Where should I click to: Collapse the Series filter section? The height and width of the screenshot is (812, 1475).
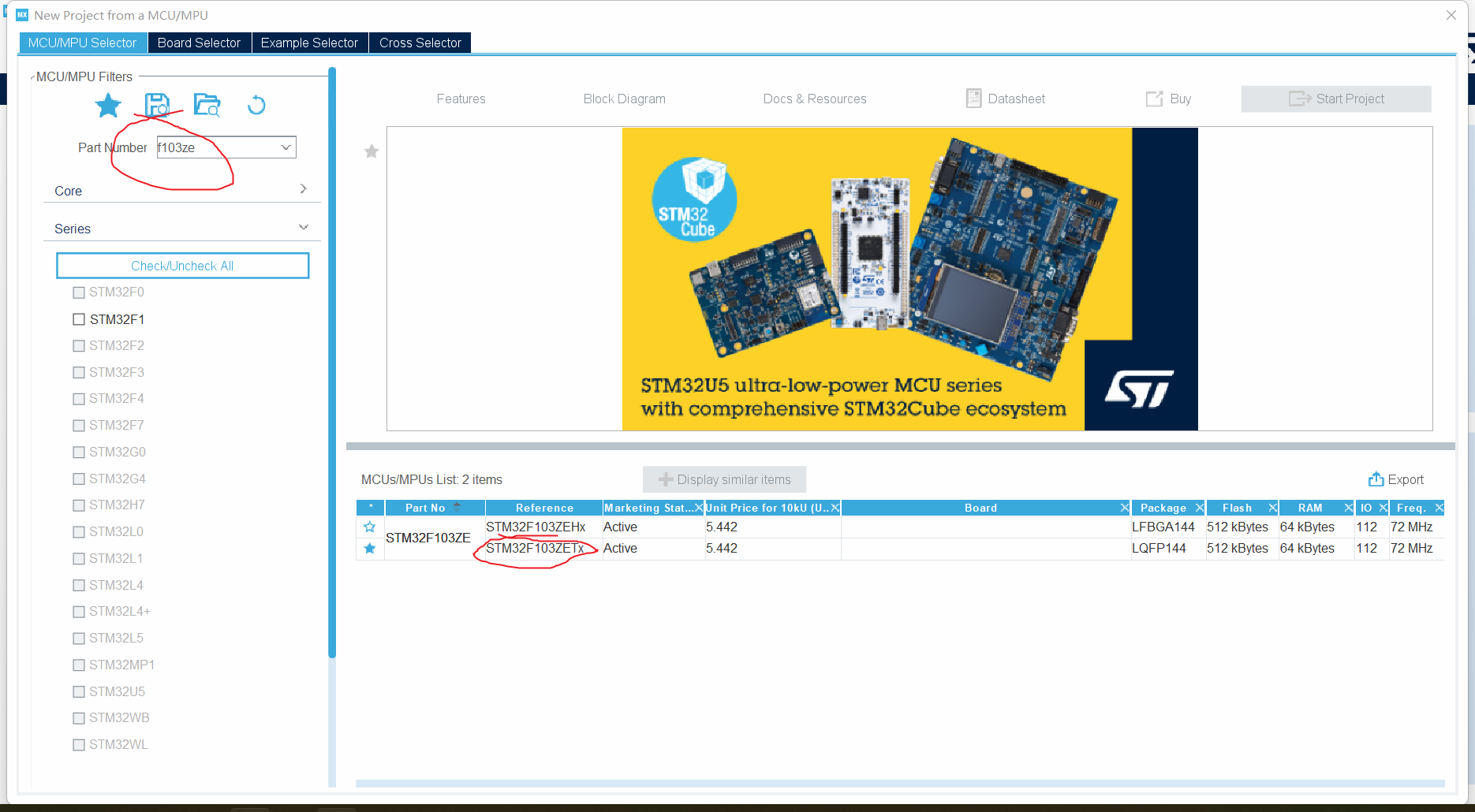tap(303, 227)
